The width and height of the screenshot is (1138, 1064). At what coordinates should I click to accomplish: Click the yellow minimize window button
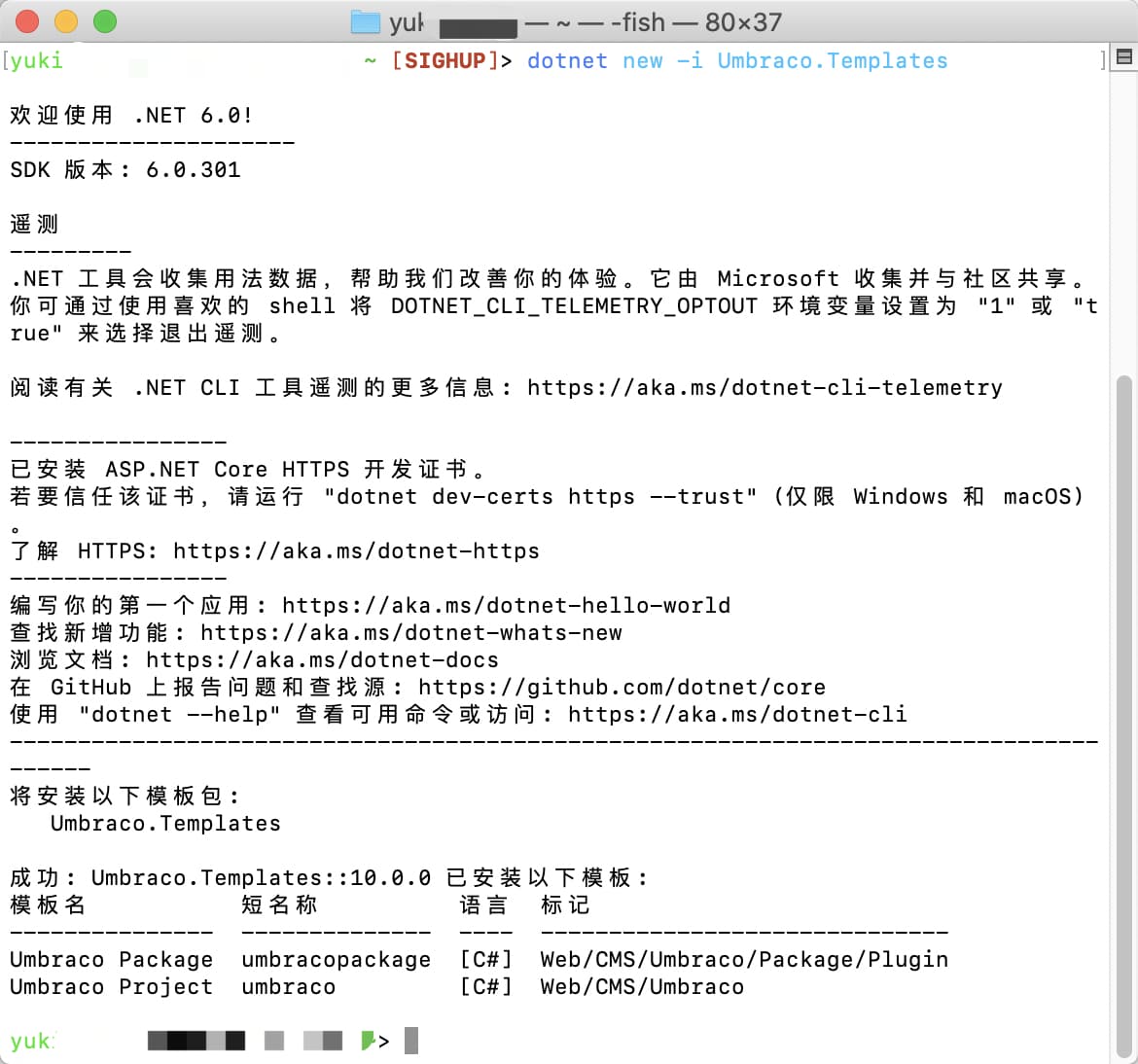click(66, 21)
